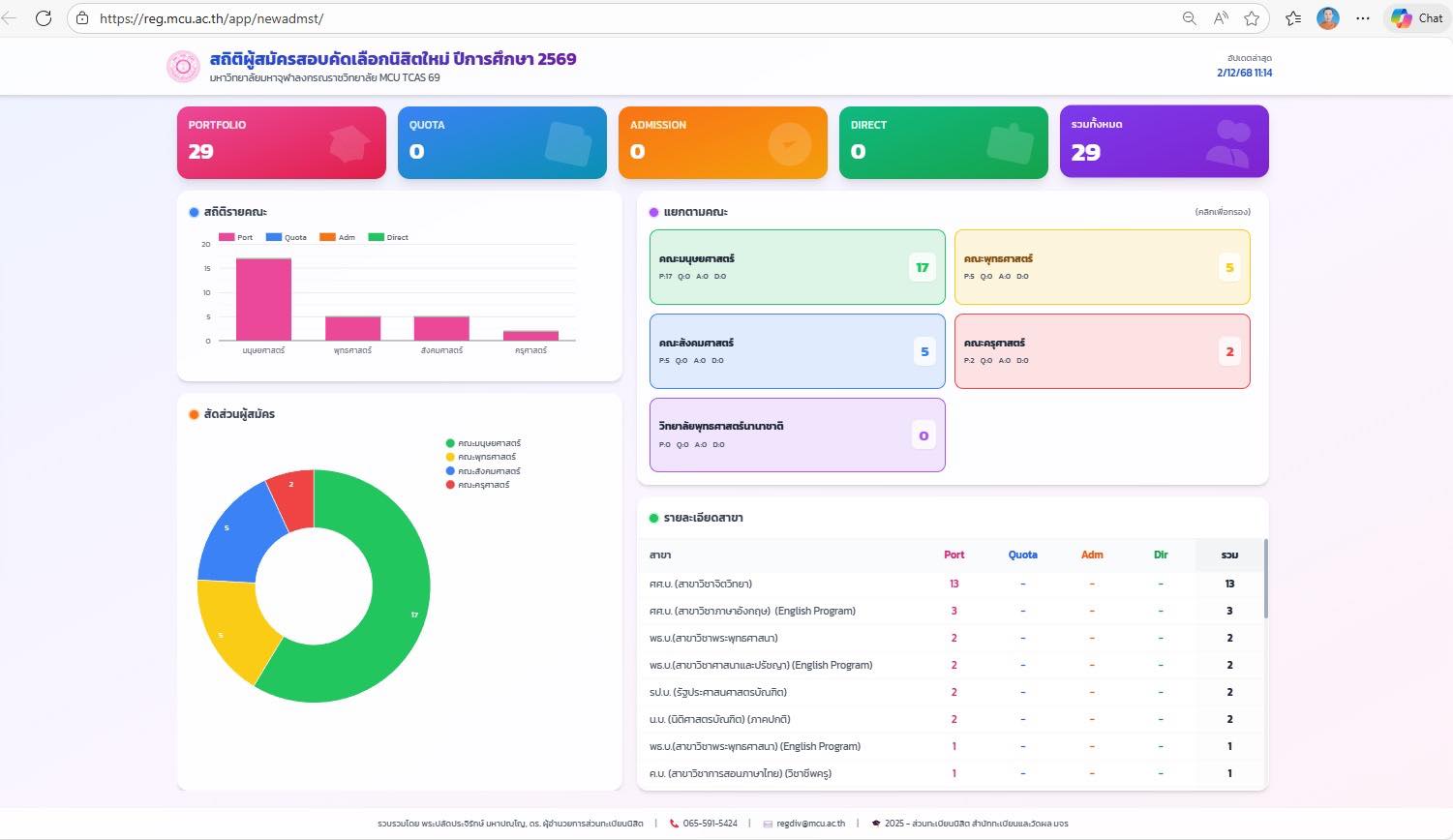The width and height of the screenshot is (1453, 840).
Task: Open the Copilot Chat button
Action: tap(1417, 18)
